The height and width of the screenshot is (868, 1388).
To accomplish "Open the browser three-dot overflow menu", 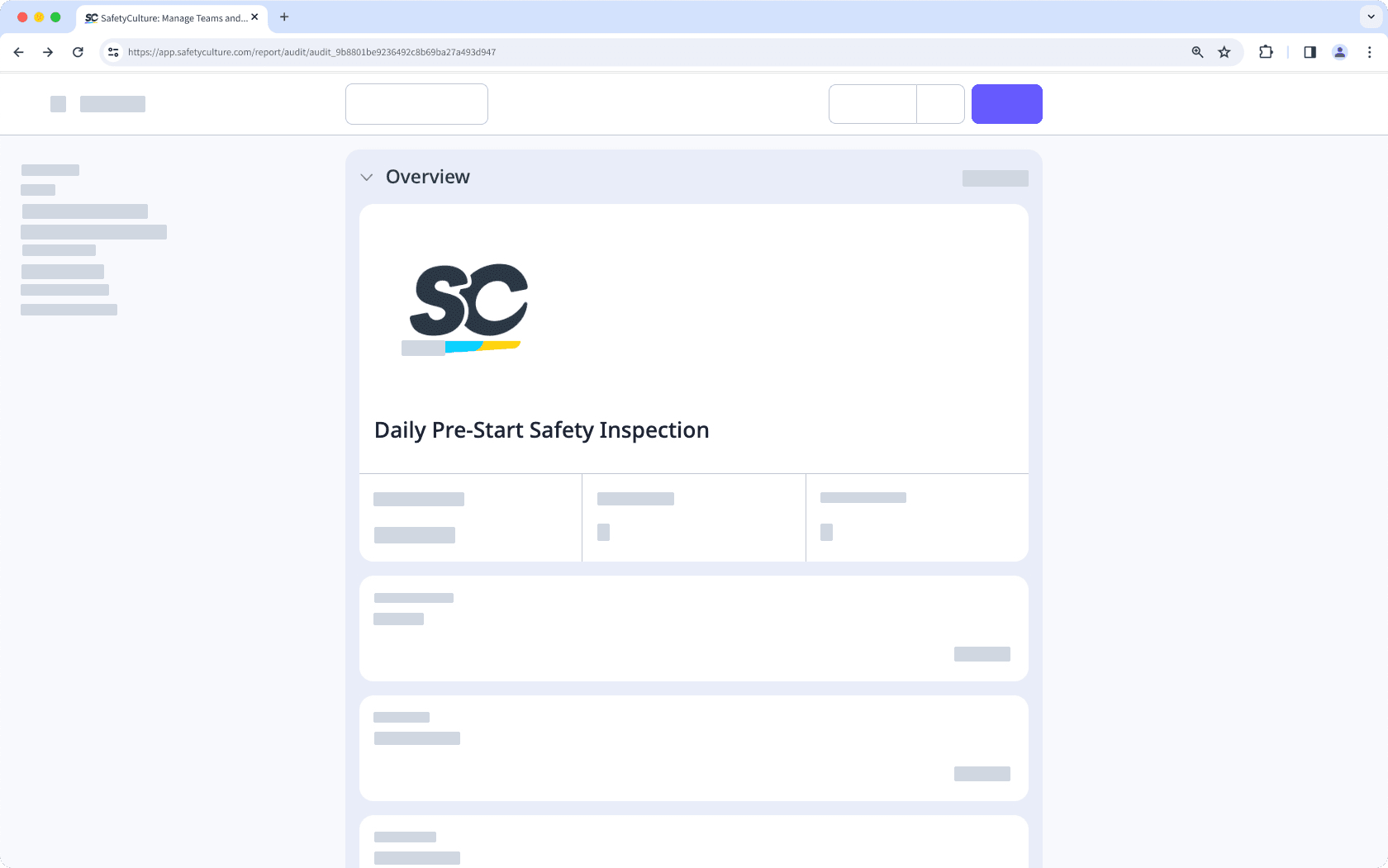I will point(1369,52).
